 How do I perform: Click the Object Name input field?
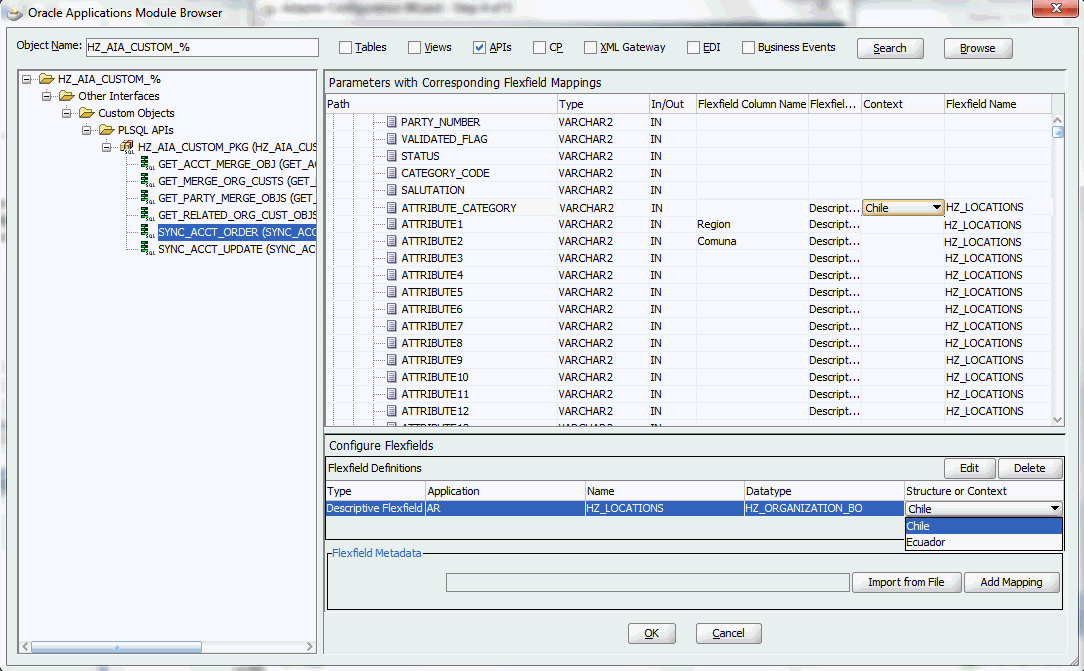pos(202,47)
